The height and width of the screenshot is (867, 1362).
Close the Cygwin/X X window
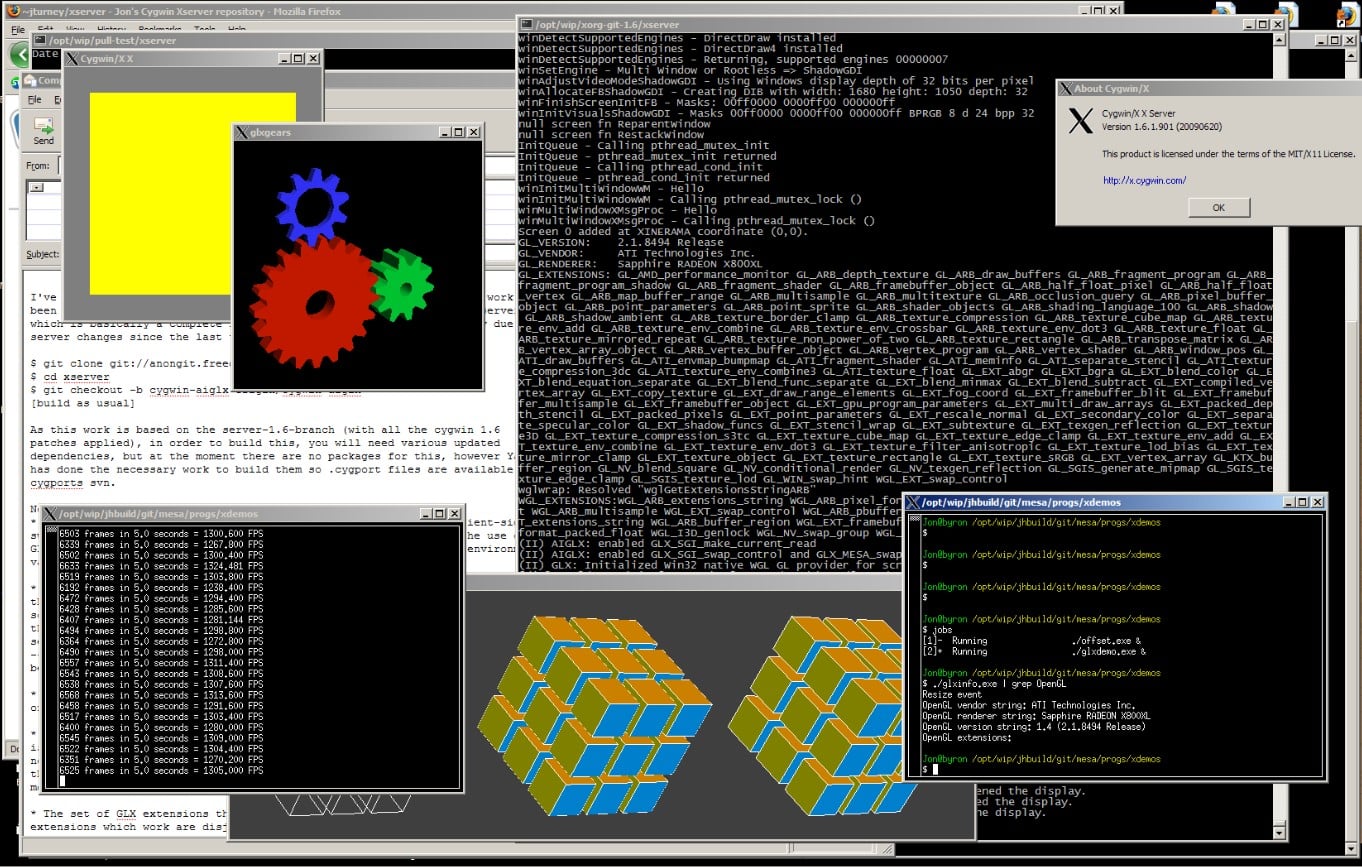pos(314,59)
